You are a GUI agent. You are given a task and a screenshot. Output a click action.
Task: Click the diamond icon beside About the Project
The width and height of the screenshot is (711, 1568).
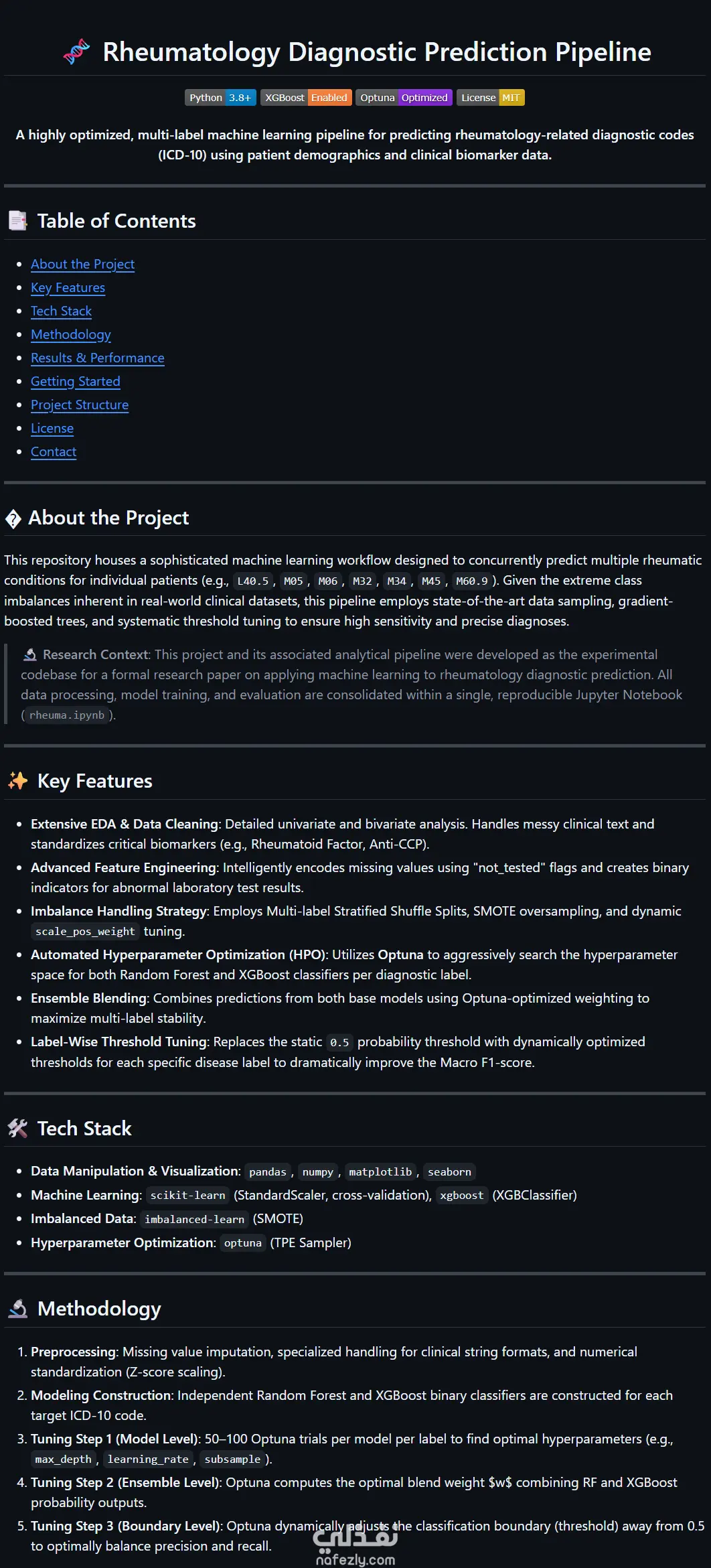pyautogui.click(x=13, y=518)
